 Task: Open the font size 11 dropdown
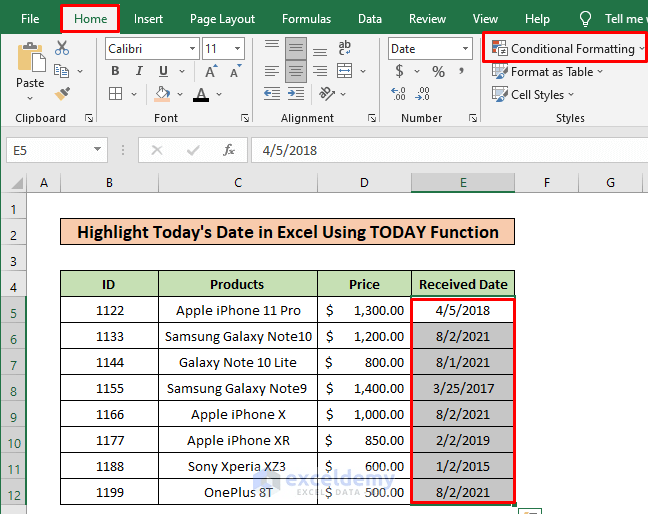point(237,49)
